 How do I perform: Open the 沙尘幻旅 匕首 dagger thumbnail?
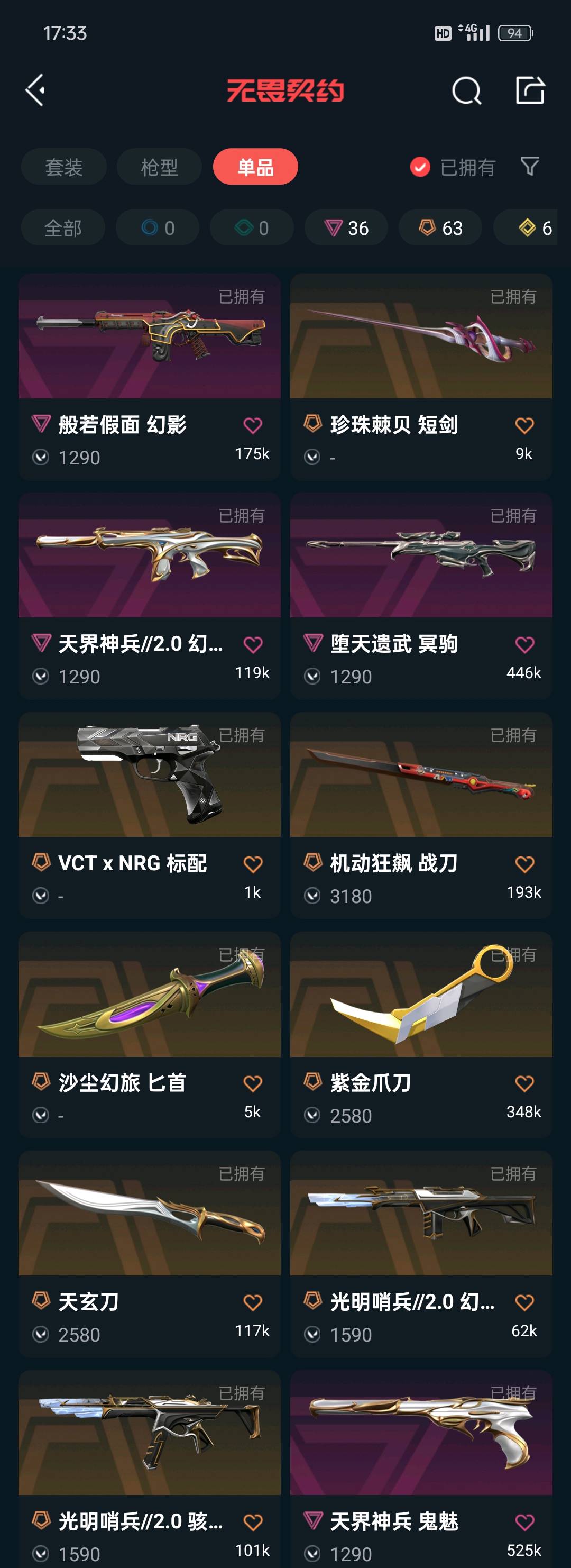[150, 994]
